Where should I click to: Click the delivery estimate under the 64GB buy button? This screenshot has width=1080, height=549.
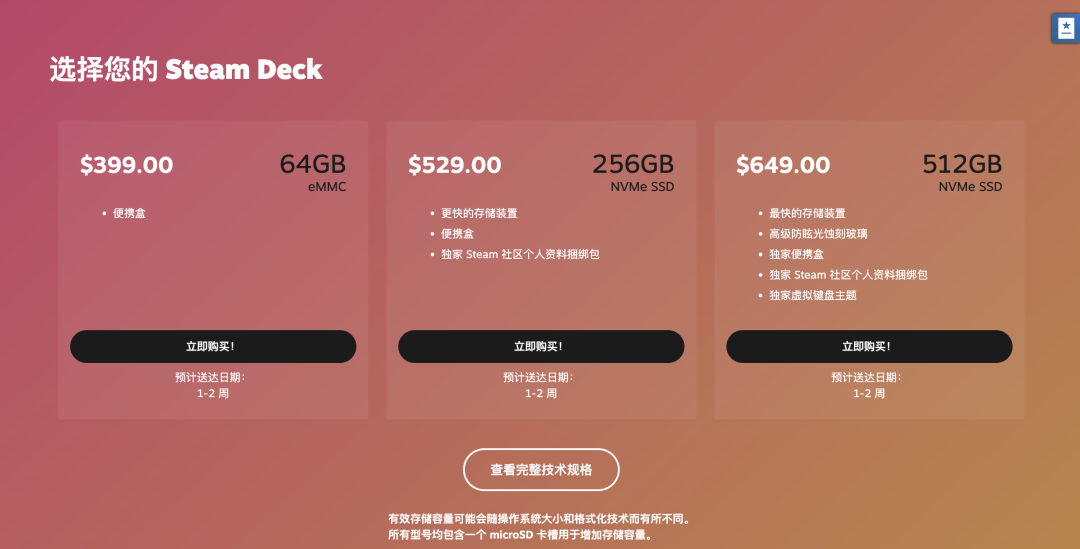pos(211,385)
